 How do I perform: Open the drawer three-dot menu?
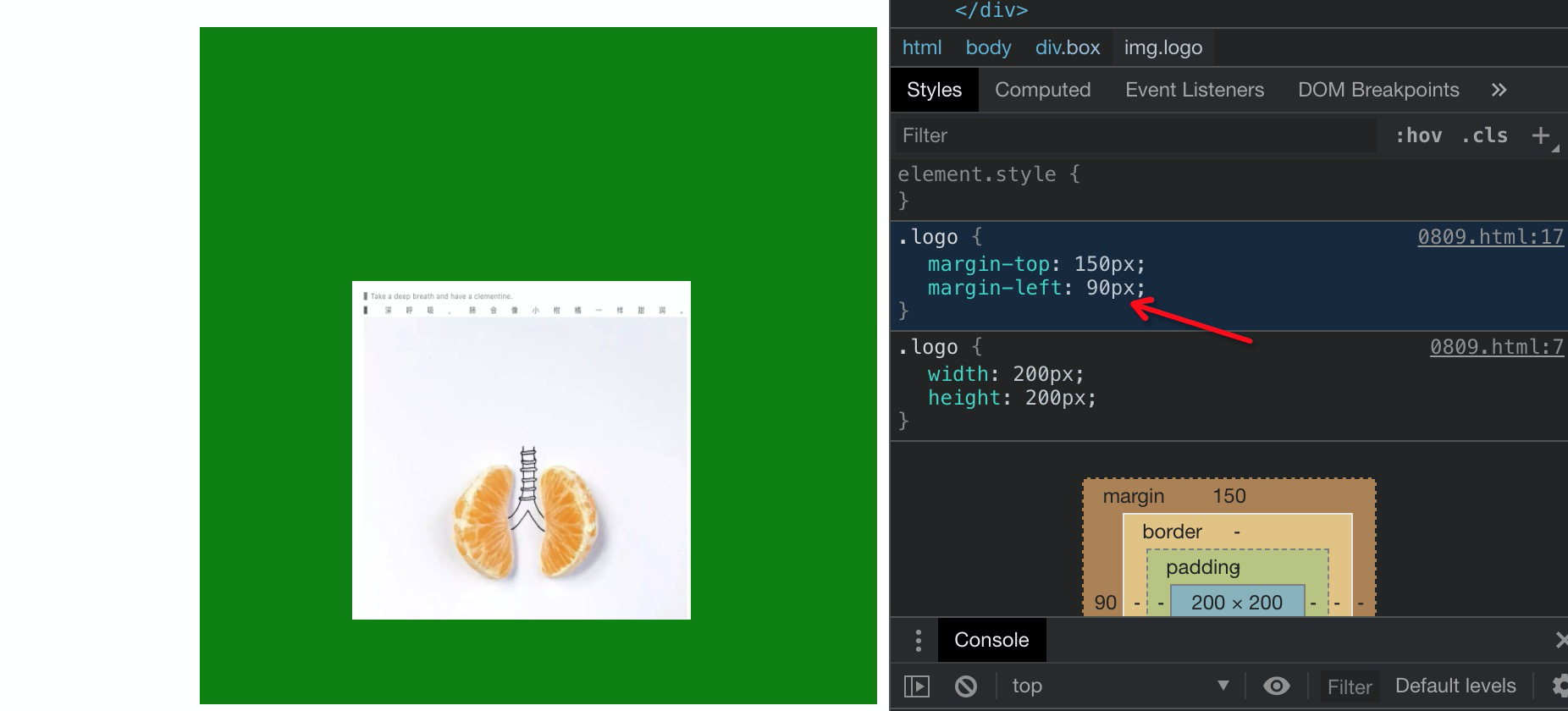click(x=918, y=640)
